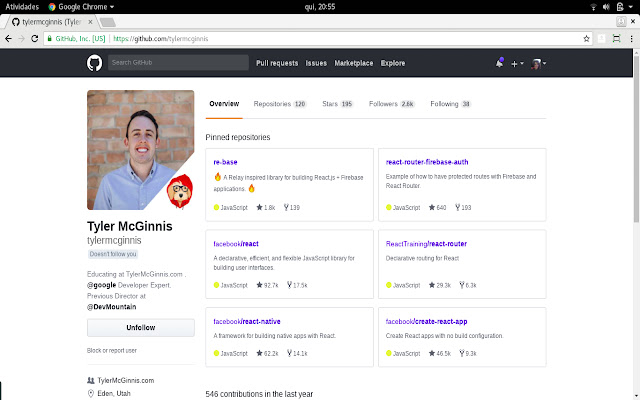
Task: Click fork count 9.3k on create-react-app
Action: point(468,353)
